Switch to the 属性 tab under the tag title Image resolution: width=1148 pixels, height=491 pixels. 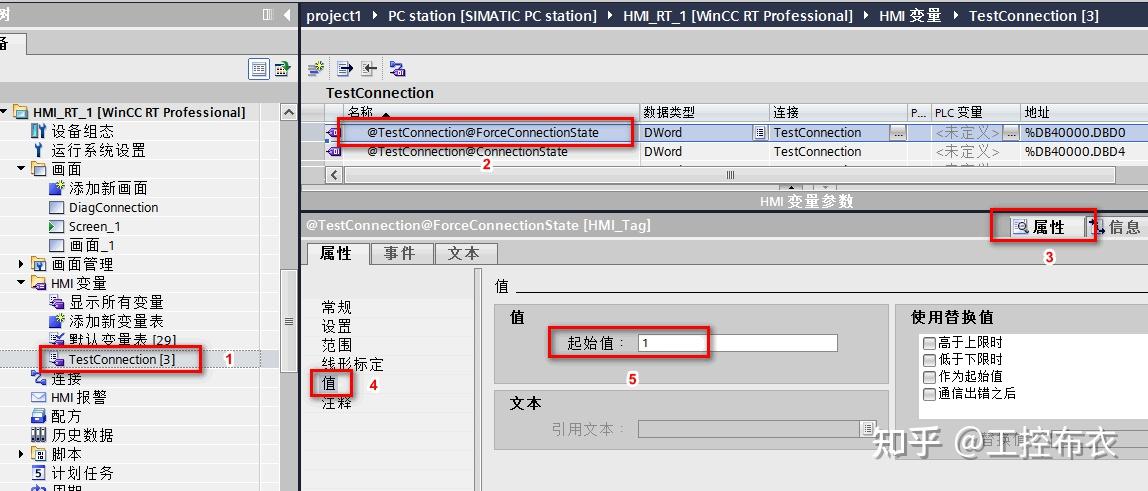pyautogui.click(x=337, y=253)
